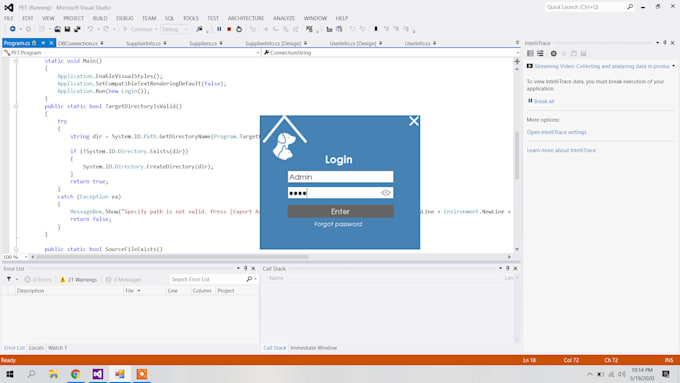680x383 pixels.
Task: Click the Enter button in login dialog
Action: click(340, 211)
